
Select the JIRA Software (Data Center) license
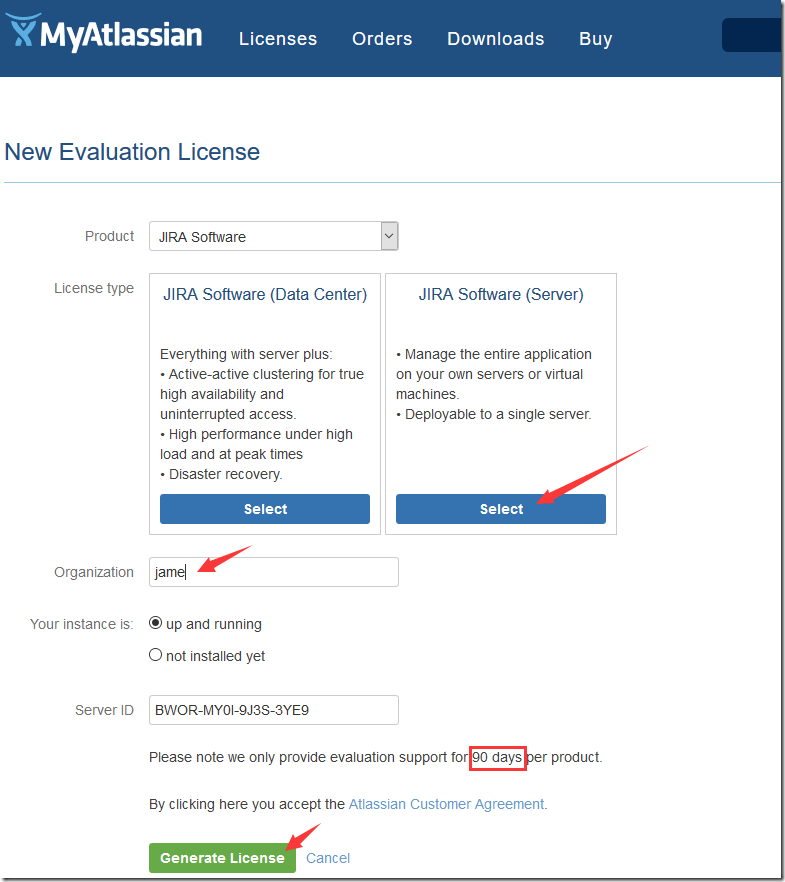tap(265, 509)
